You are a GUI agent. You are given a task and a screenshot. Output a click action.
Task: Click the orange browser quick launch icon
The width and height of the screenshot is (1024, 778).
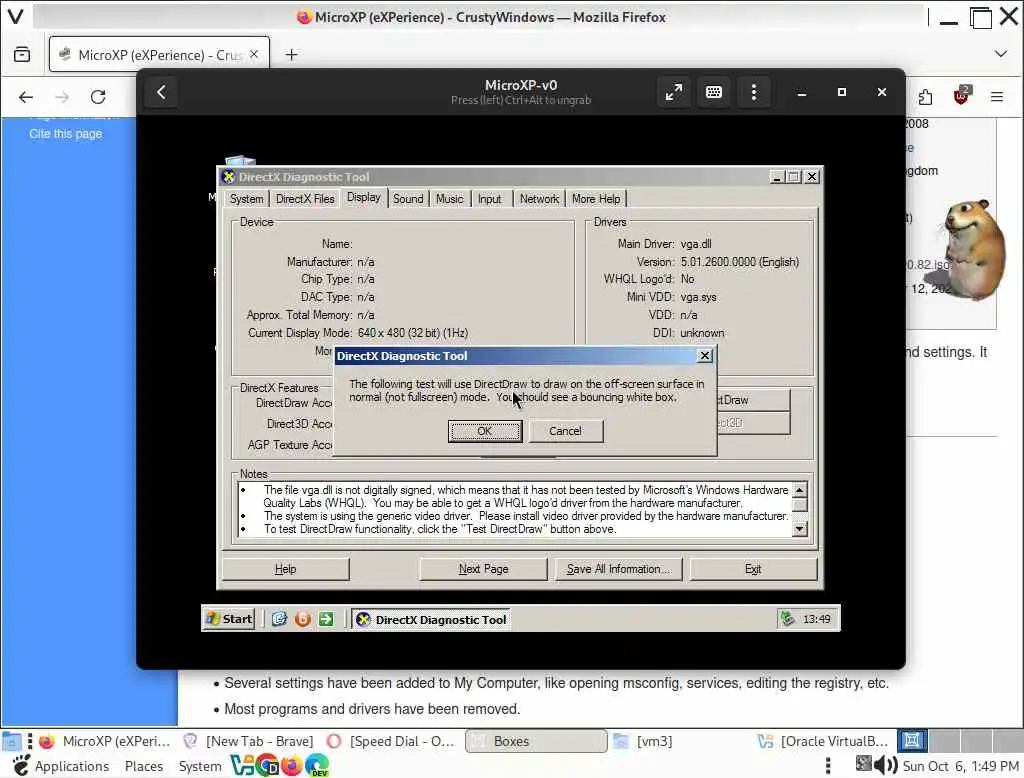click(x=302, y=619)
